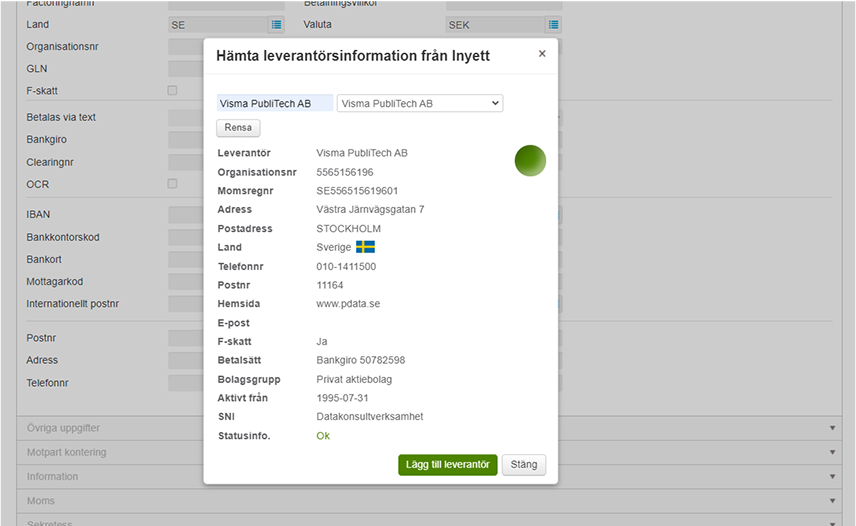Click the Land field containing SE
856x526 pixels.
[218, 25]
